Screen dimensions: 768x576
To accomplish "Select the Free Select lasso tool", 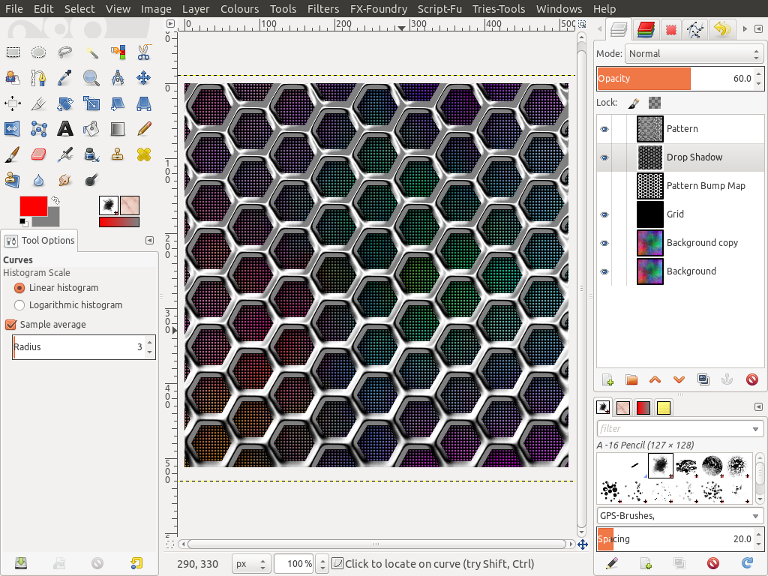I will 65,52.
